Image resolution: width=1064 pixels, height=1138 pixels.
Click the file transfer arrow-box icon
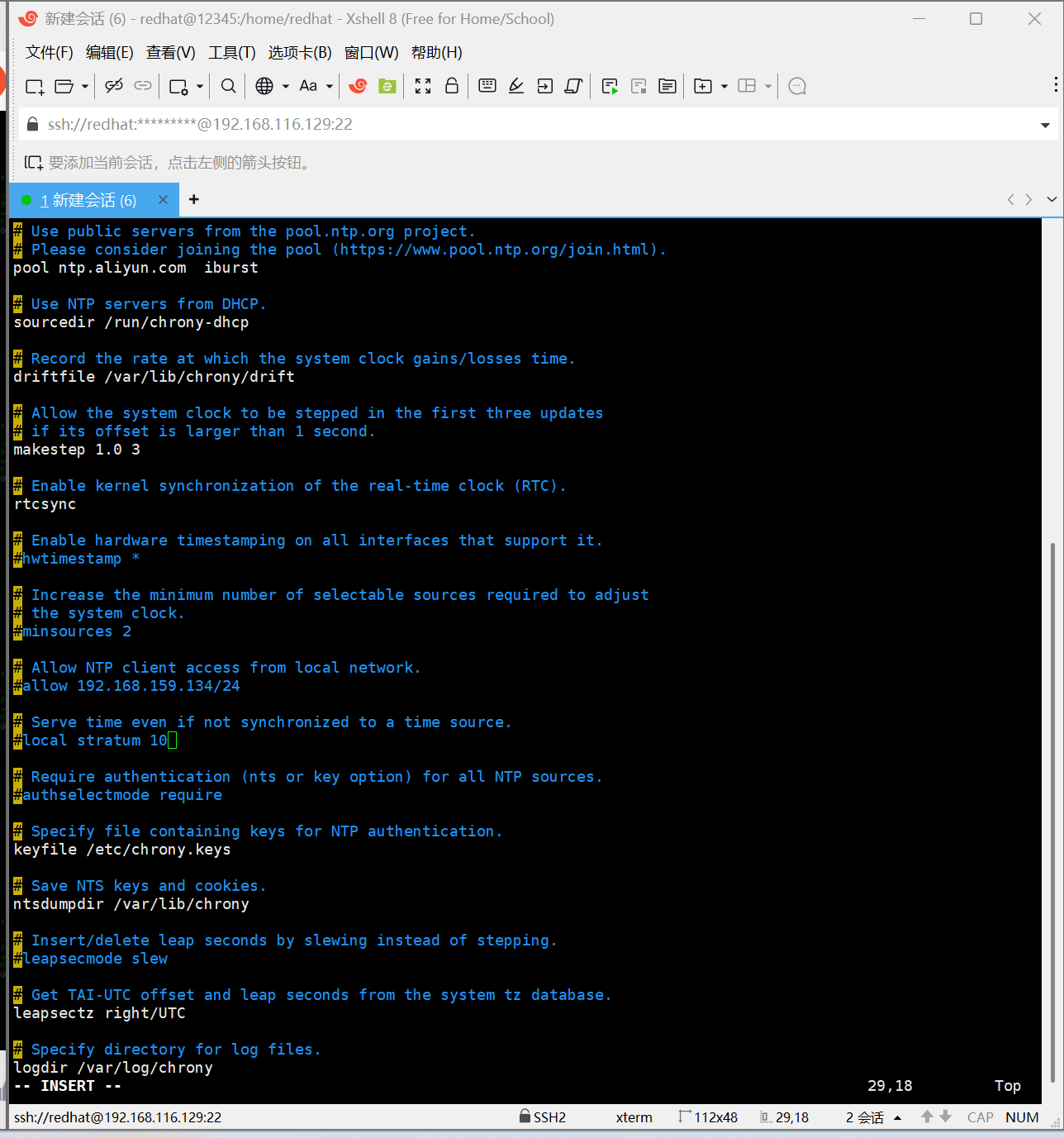click(545, 86)
